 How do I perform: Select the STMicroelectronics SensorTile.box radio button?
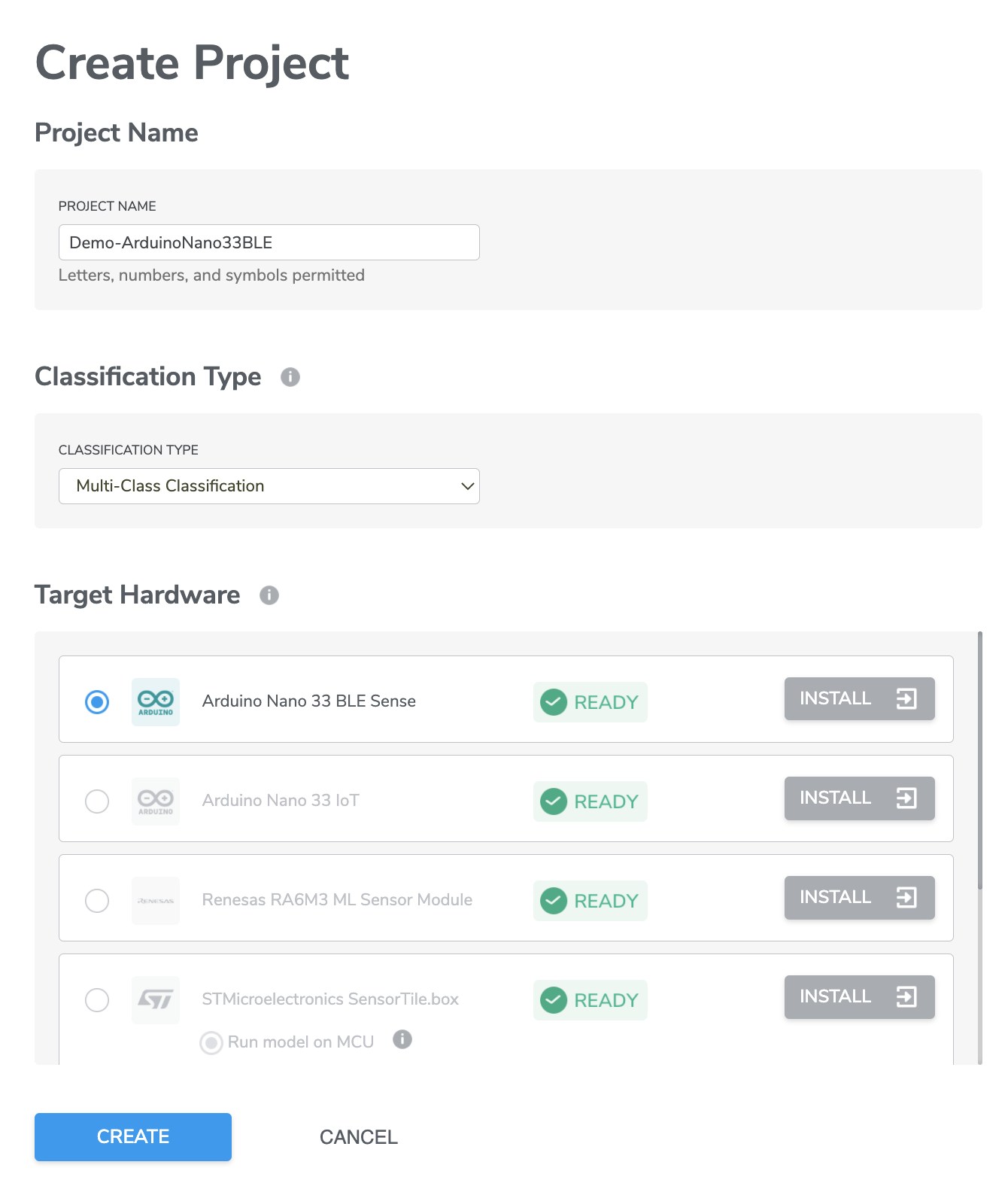(x=97, y=1000)
